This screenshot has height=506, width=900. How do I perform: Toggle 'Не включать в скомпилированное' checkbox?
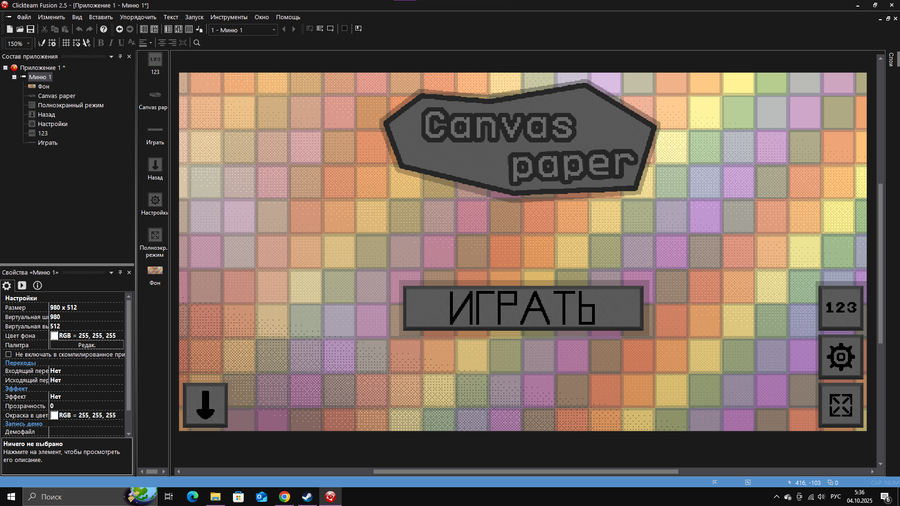pyautogui.click(x=8, y=355)
